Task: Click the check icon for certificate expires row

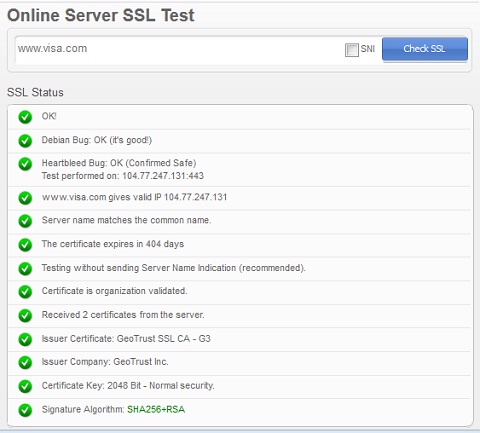Action: coord(25,245)
